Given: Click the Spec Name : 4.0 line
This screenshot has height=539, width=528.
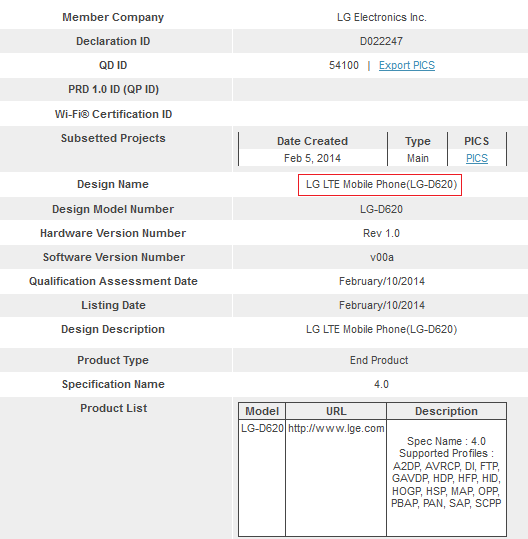Looking at the screenshot, I should (x=446, y=441).
